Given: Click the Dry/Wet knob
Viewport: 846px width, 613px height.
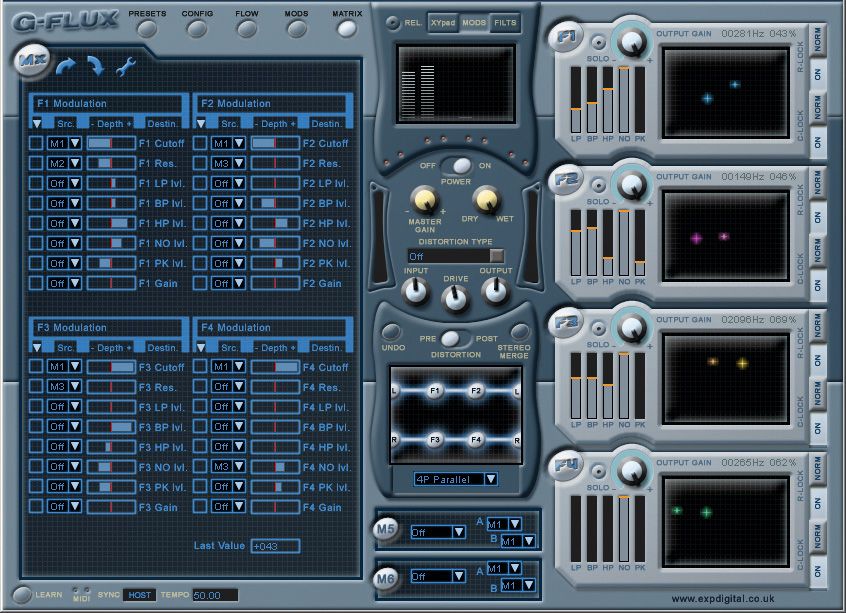Looking at the screenshot, I should 487,200.
